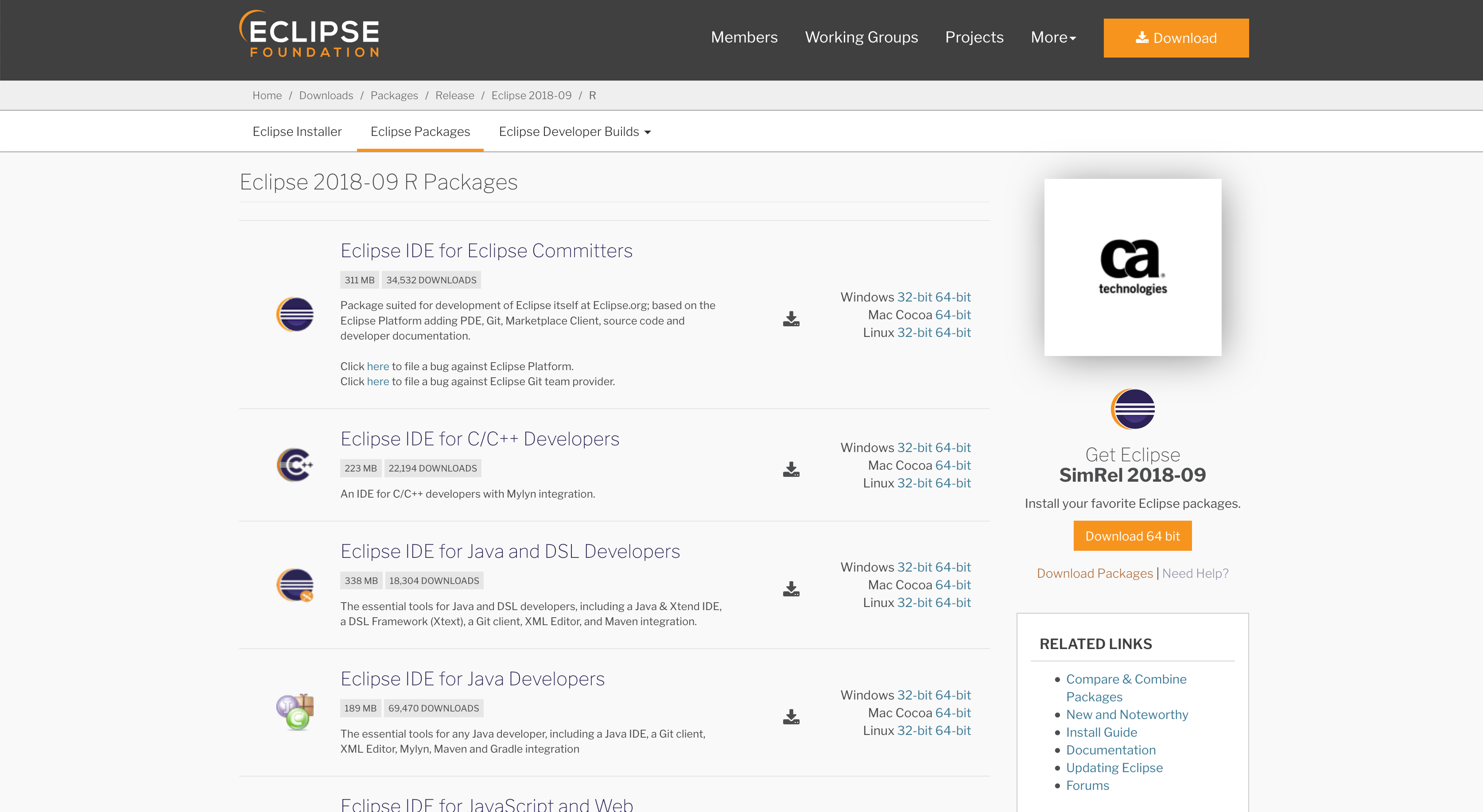The image size is (1483, 812).
Task: Download Committers Linux 64-bit
Action: [x=953, y=333]
